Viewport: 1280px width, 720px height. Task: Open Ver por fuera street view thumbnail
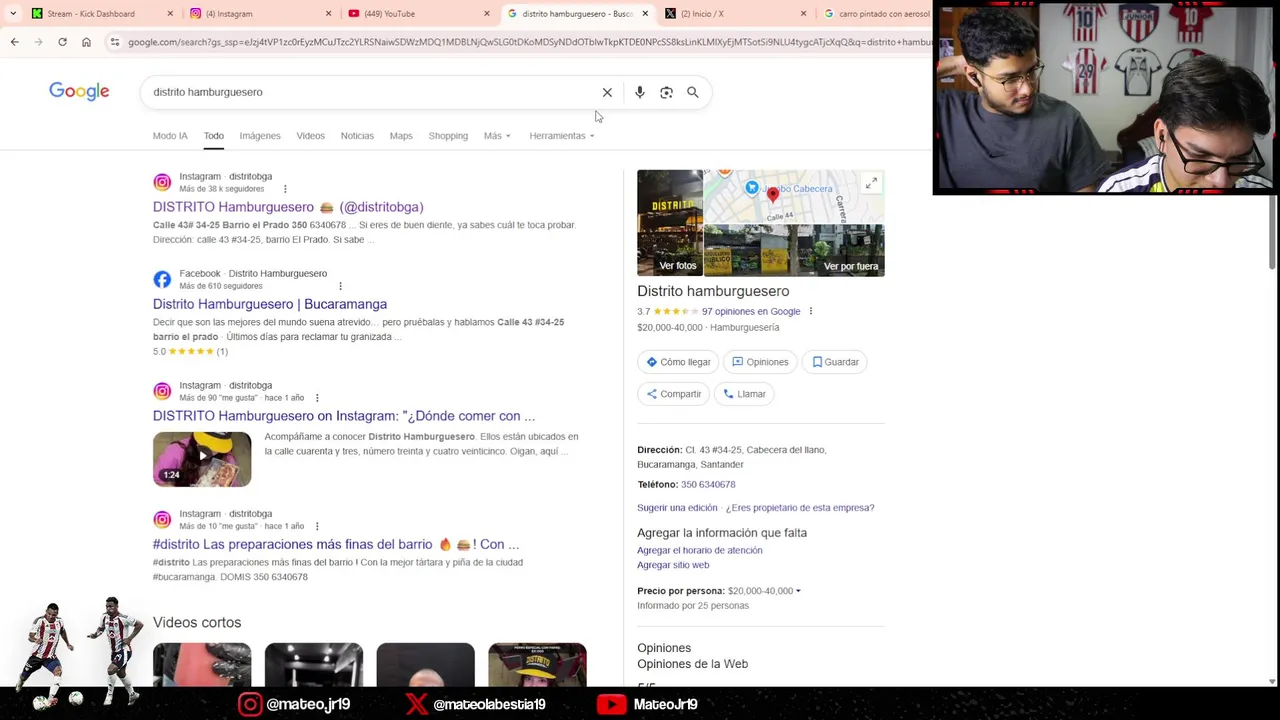point(794,250)
